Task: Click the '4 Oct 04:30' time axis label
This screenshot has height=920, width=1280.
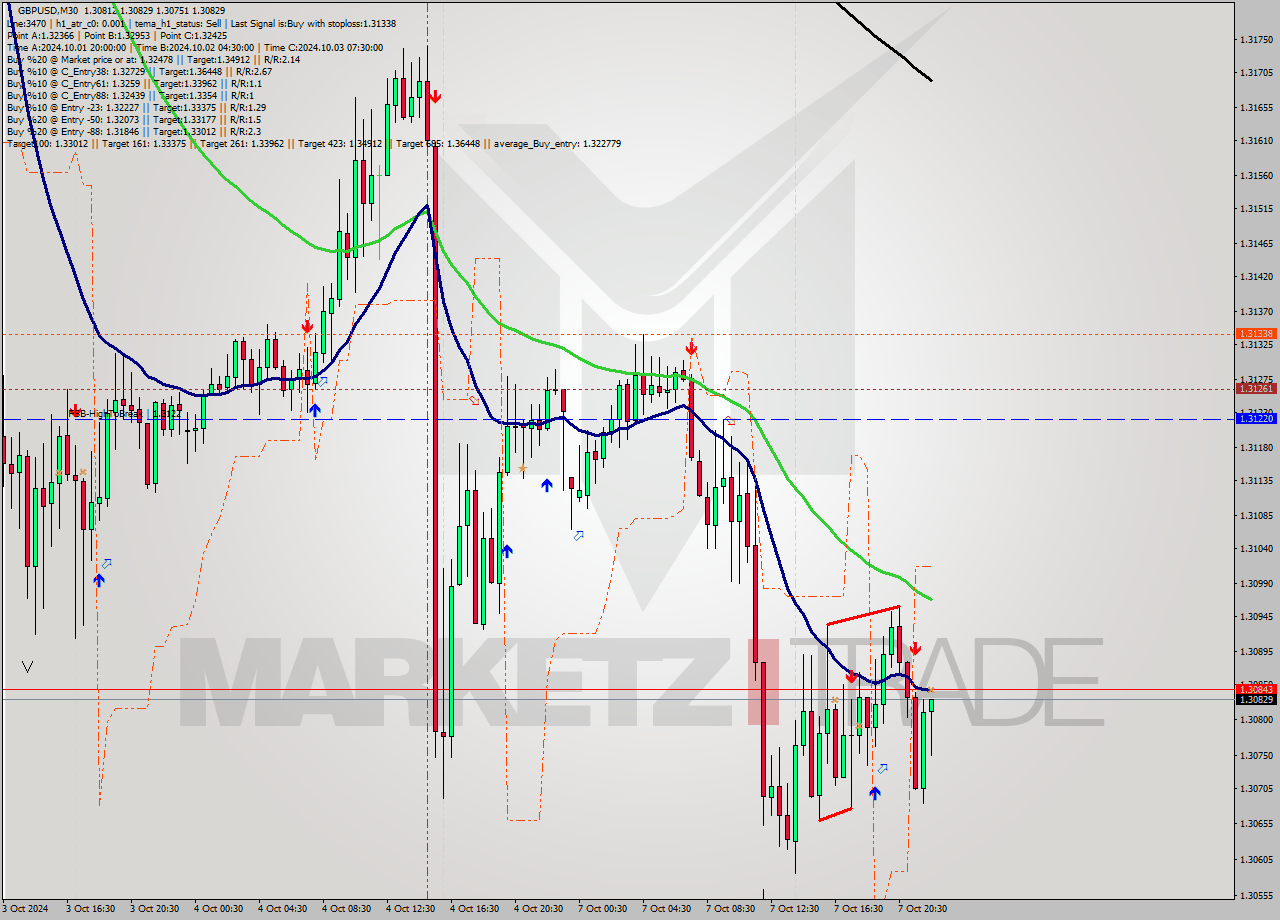Action: [283, 909]
